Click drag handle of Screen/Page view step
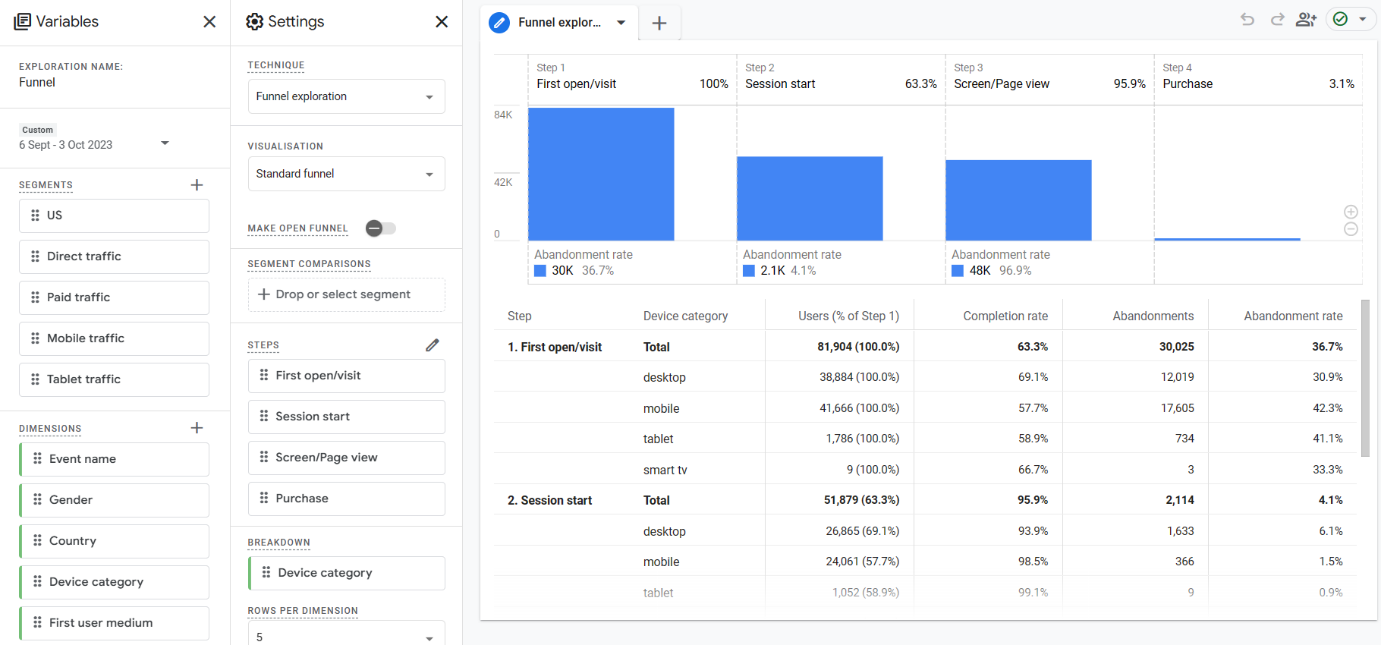Screen dimensions: 1381x645 click(264, 457)
